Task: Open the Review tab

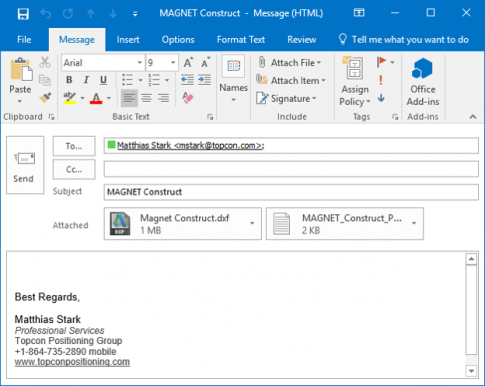Action: [302, 40]
